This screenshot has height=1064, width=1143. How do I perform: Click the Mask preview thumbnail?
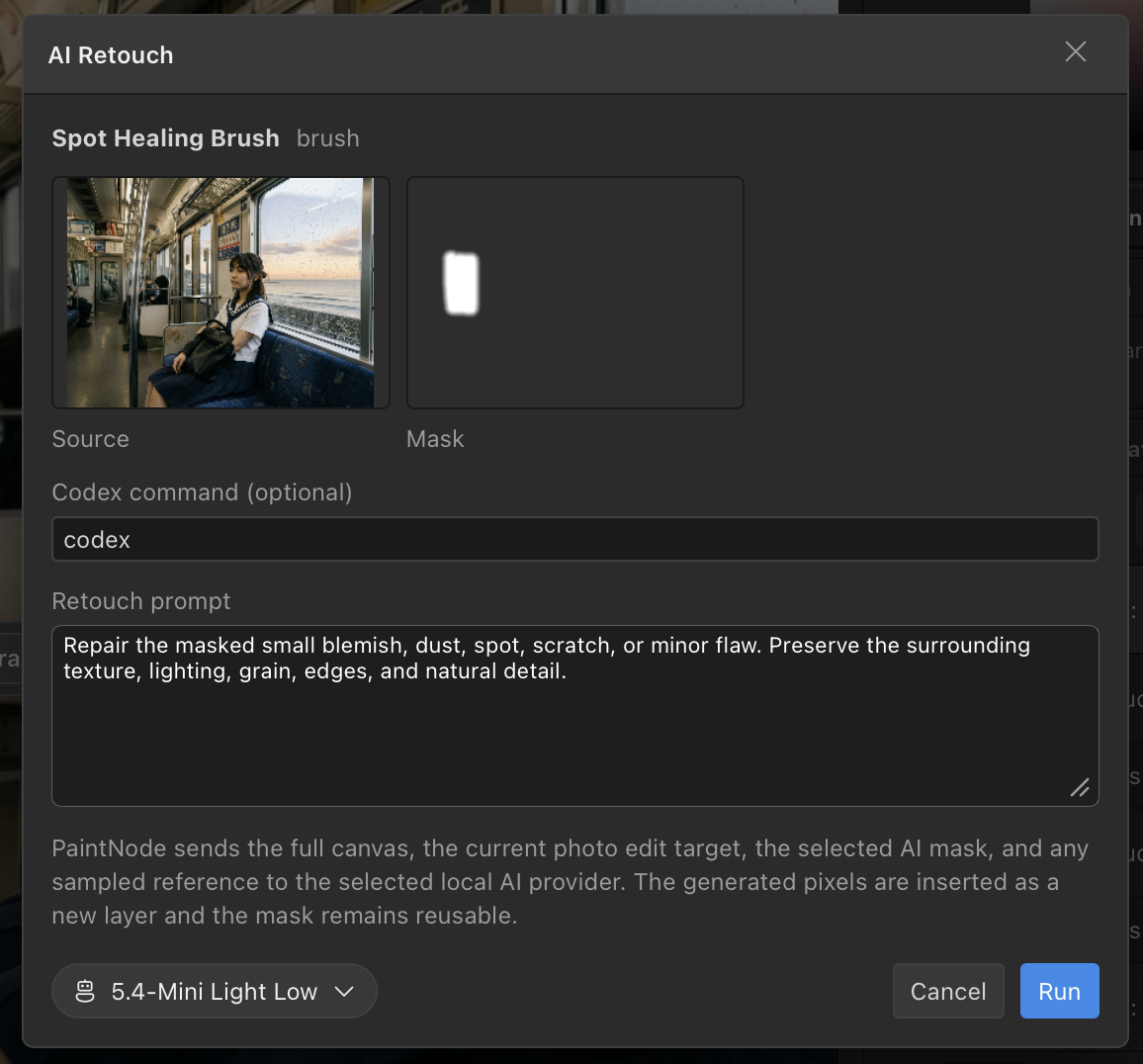pyautogui.click(x=575, y=293)
